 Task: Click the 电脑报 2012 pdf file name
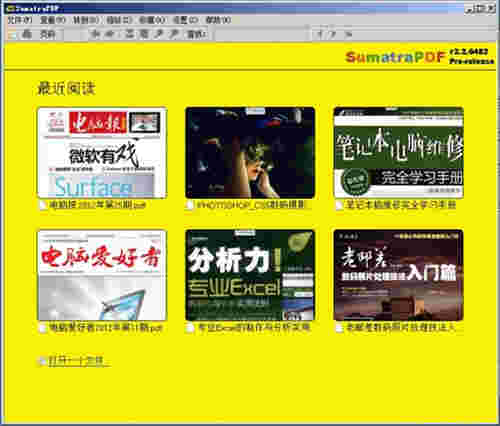pyautogui.click(x=98, y=205)
